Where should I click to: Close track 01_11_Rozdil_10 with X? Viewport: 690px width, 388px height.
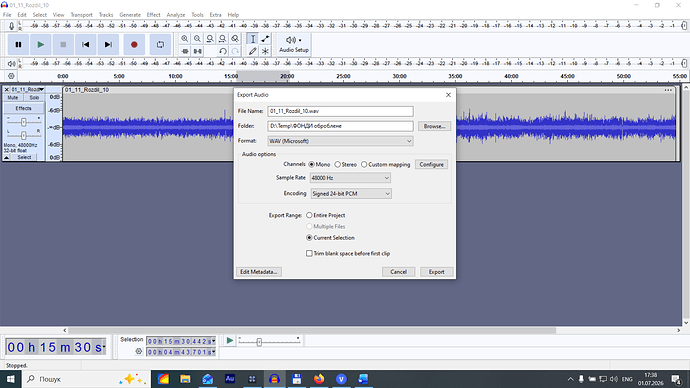coord(7,90)
